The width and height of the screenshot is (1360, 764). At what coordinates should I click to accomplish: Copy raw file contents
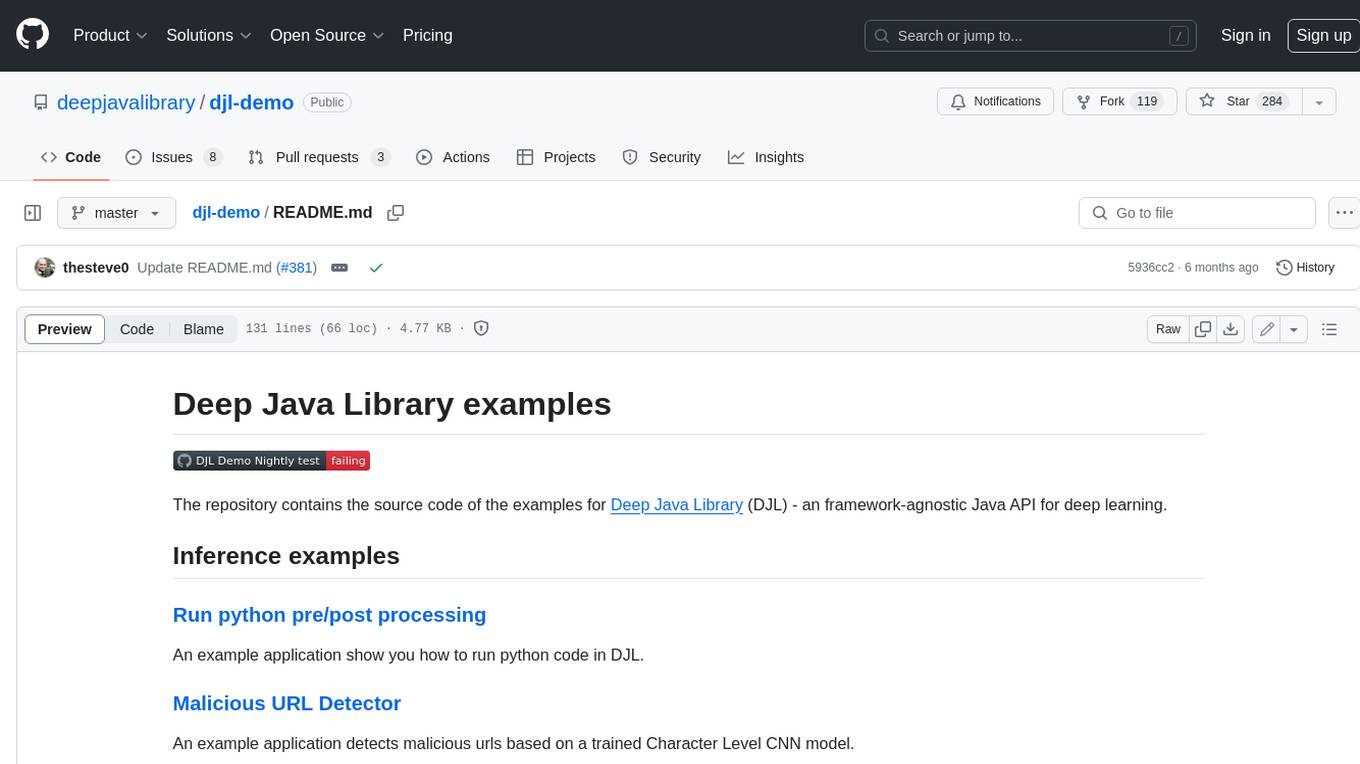pyautogui.click(x=1203, y=329)
